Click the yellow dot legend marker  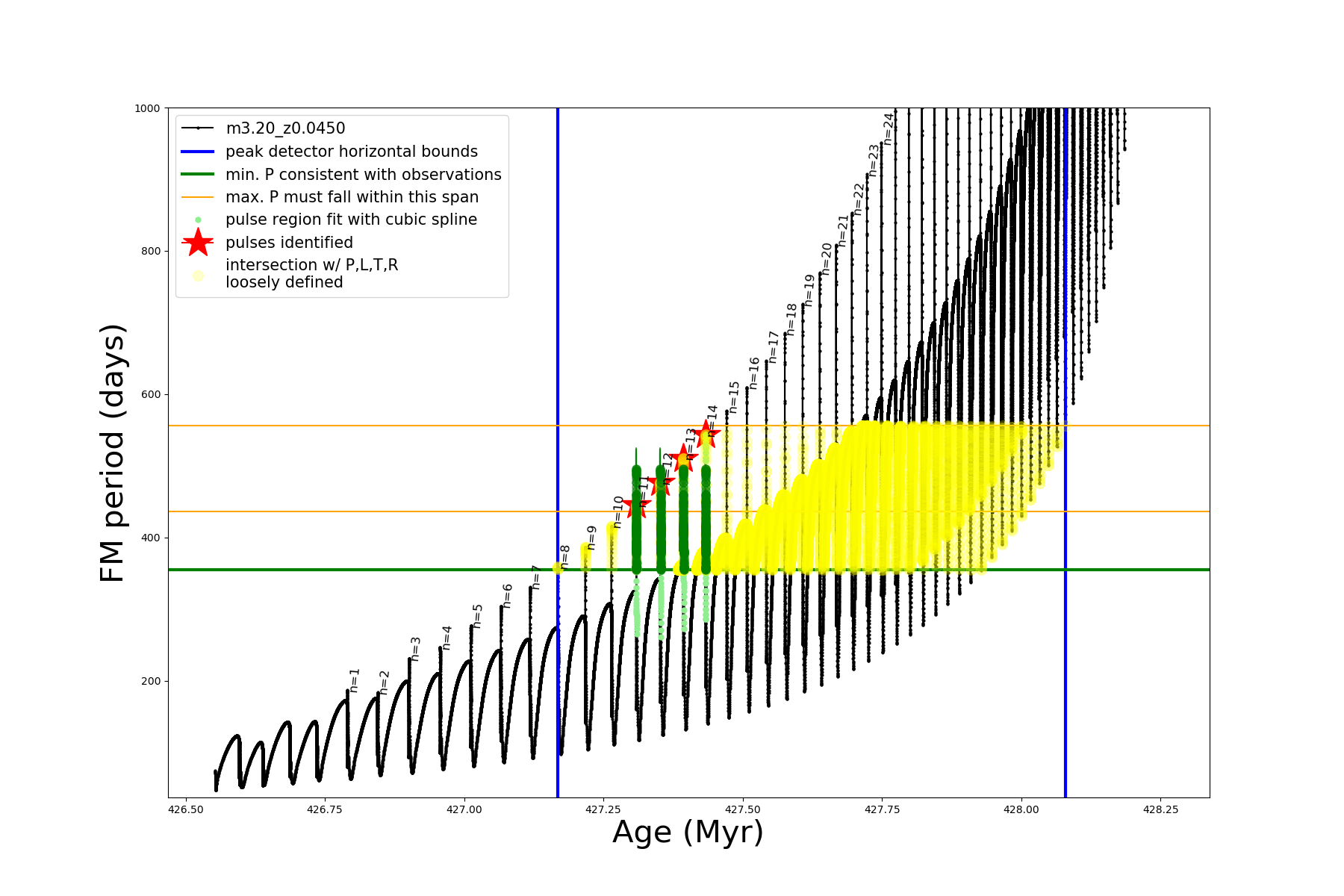[x=198, y=276]
